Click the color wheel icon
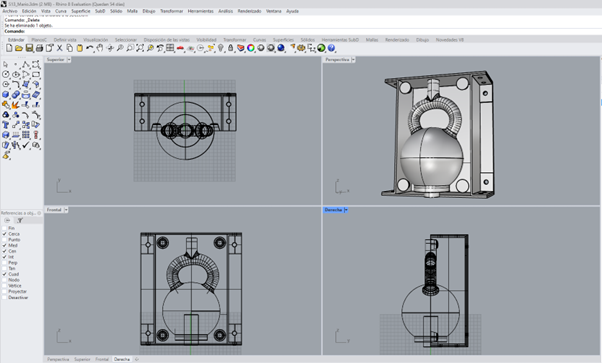The height and width of the screenshot is (363, 602). click(251, 48)
